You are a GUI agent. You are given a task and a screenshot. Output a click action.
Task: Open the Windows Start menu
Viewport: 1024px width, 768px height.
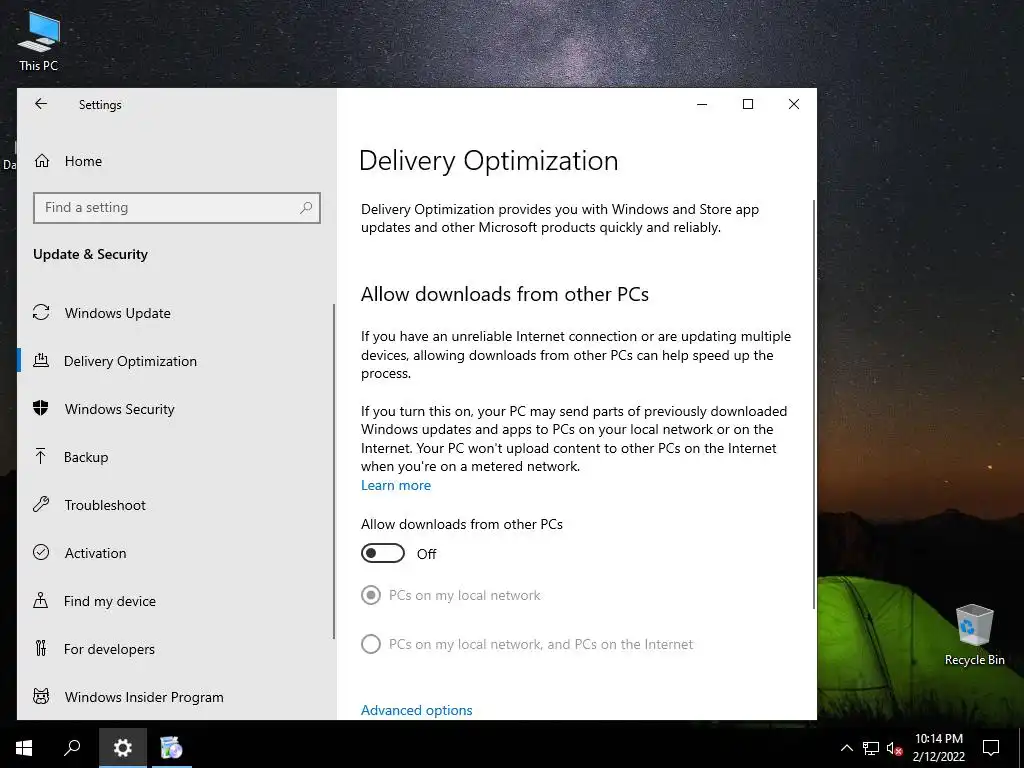pos(24,748)
